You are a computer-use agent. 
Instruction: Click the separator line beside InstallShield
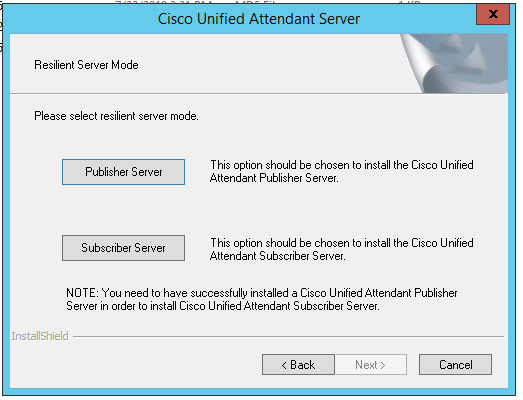(x=288, y=337)
